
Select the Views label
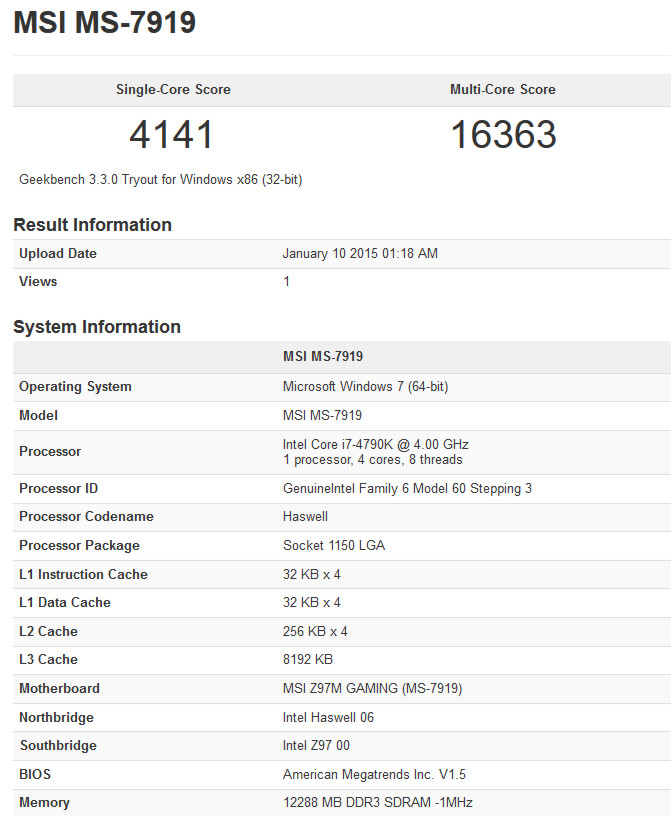(x=38, y=282)
